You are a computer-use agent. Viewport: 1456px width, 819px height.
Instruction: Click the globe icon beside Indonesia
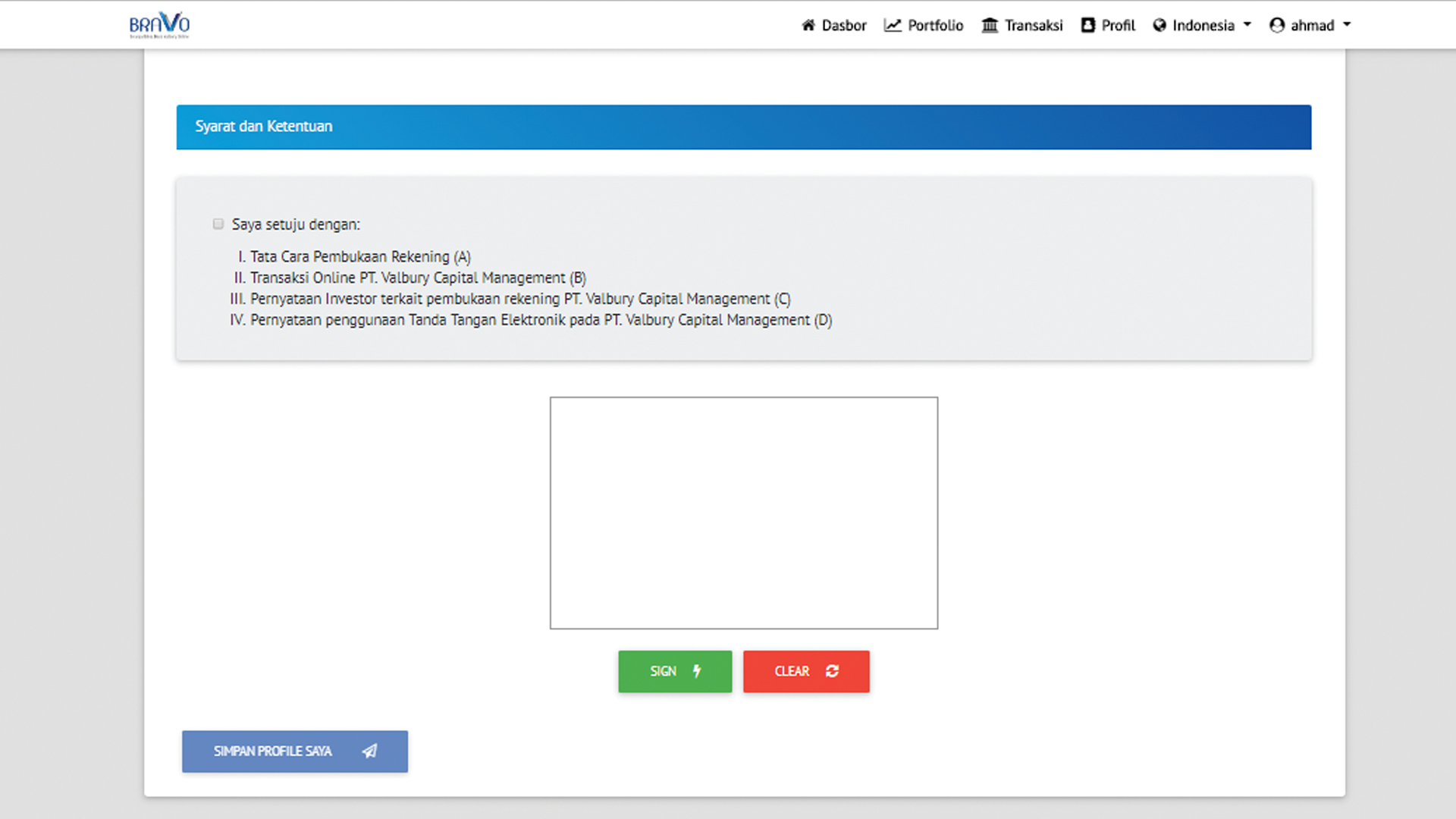click(x=1159, y=25)
